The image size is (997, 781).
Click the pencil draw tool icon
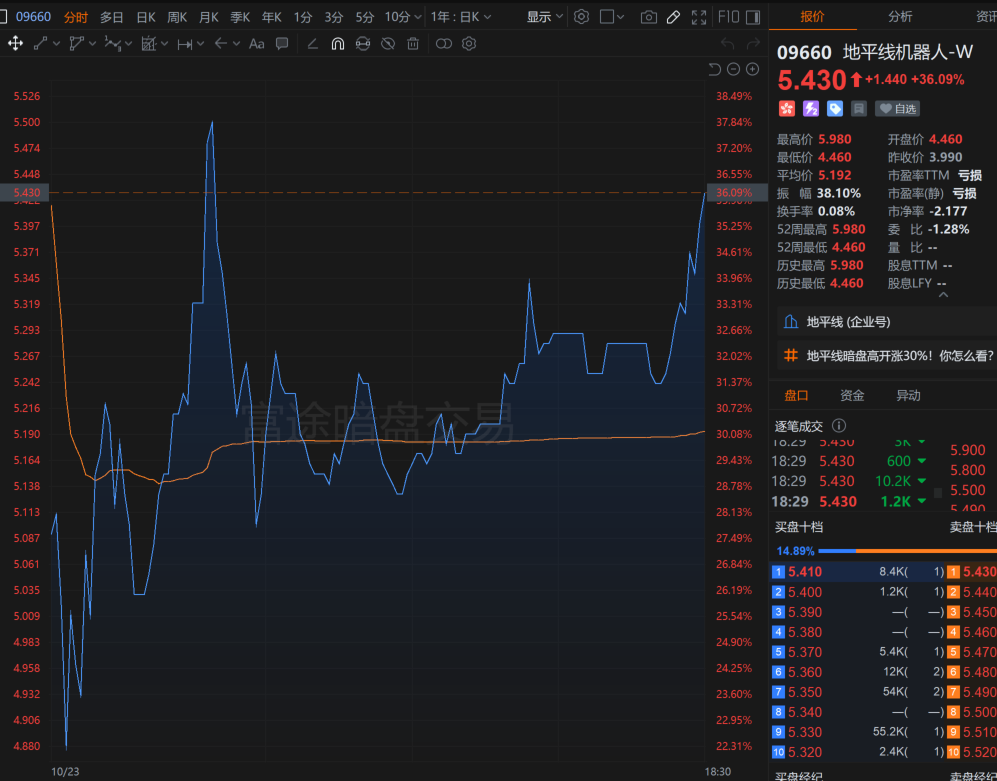674,17
